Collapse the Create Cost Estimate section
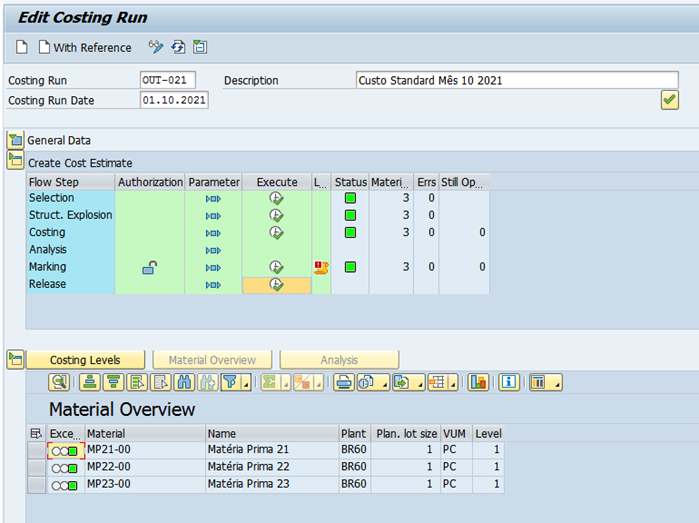 pos(15,160)
